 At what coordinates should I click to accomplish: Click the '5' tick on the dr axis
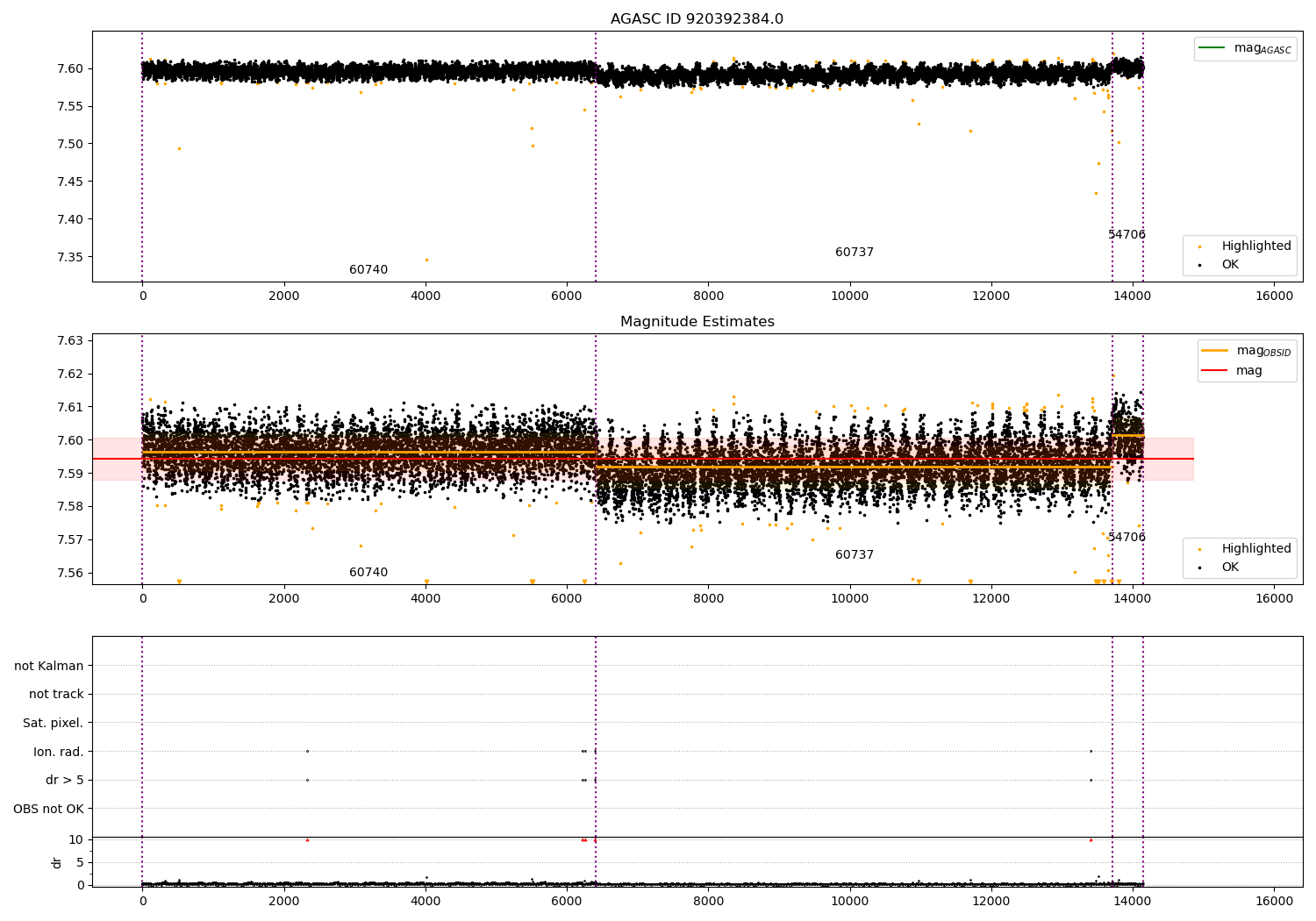[x=80, y=862]
